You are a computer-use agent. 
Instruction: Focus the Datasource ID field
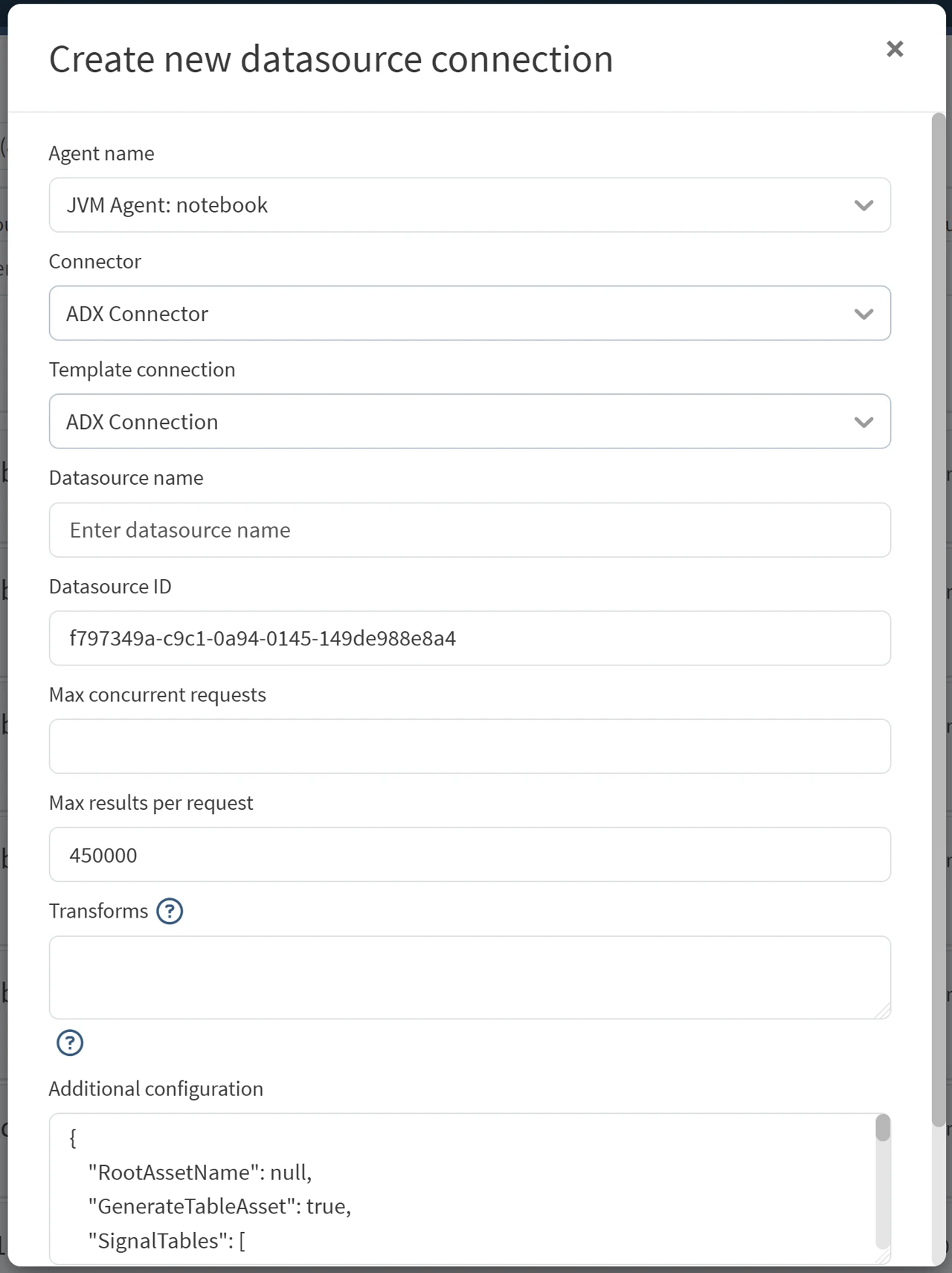click(469, 638)
